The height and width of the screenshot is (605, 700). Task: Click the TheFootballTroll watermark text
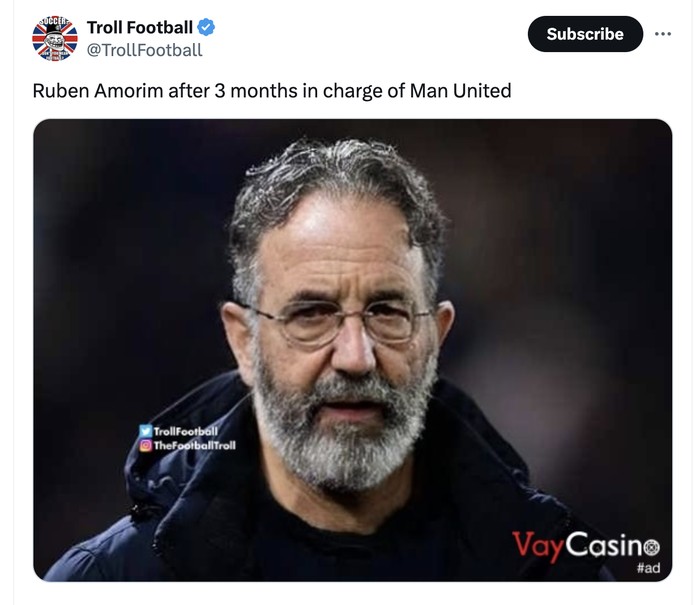click(x=194, y=445)
